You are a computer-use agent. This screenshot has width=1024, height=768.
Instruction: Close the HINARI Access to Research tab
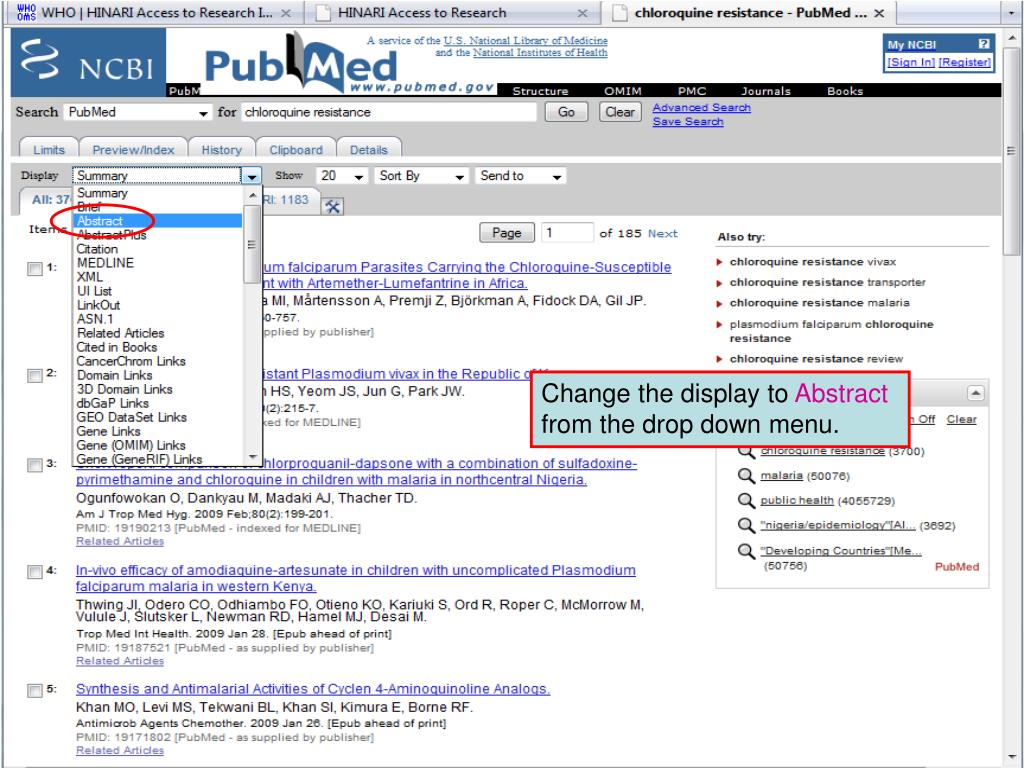[583, 13]
